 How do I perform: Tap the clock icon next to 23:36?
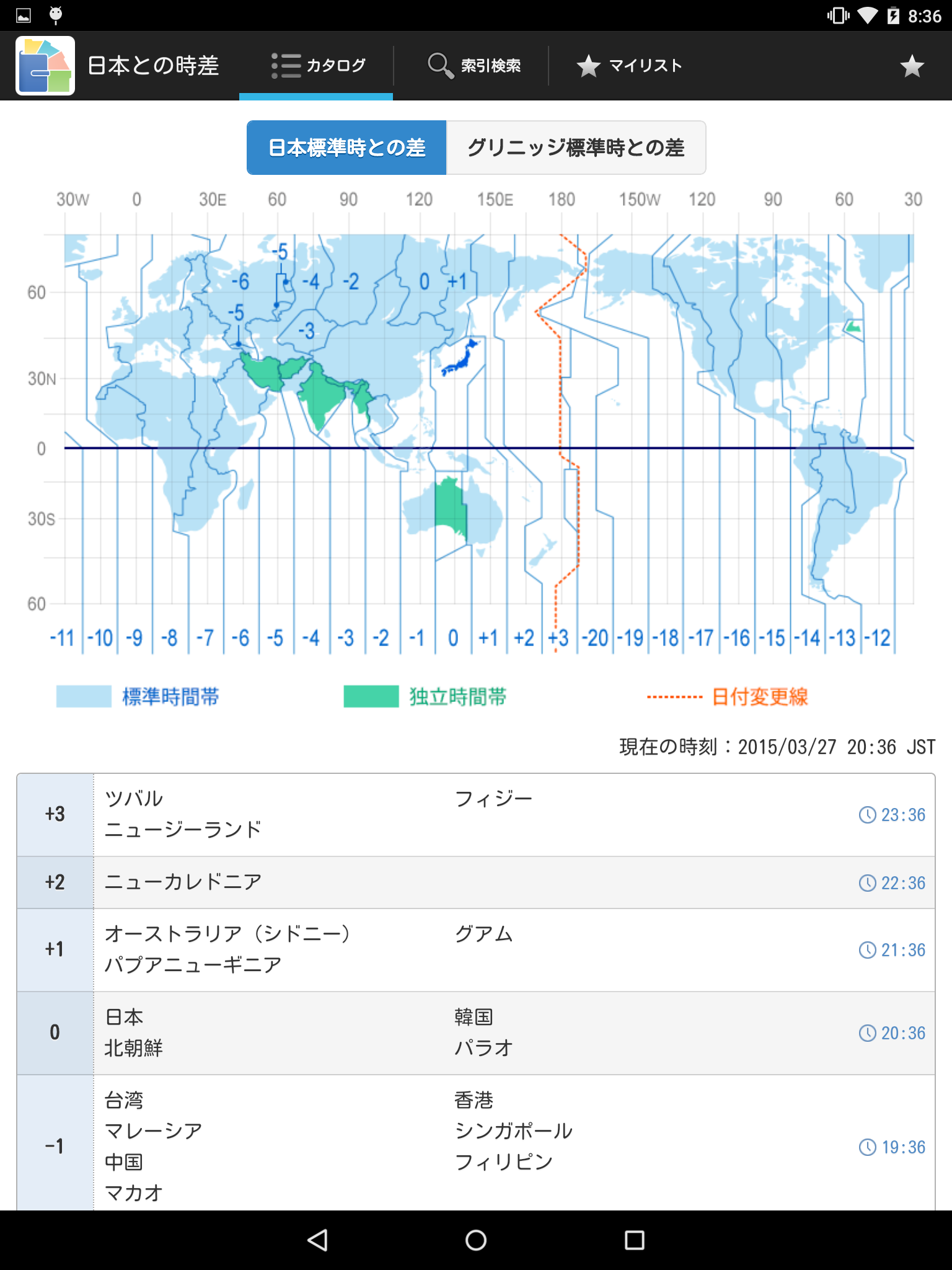point(867,815)
